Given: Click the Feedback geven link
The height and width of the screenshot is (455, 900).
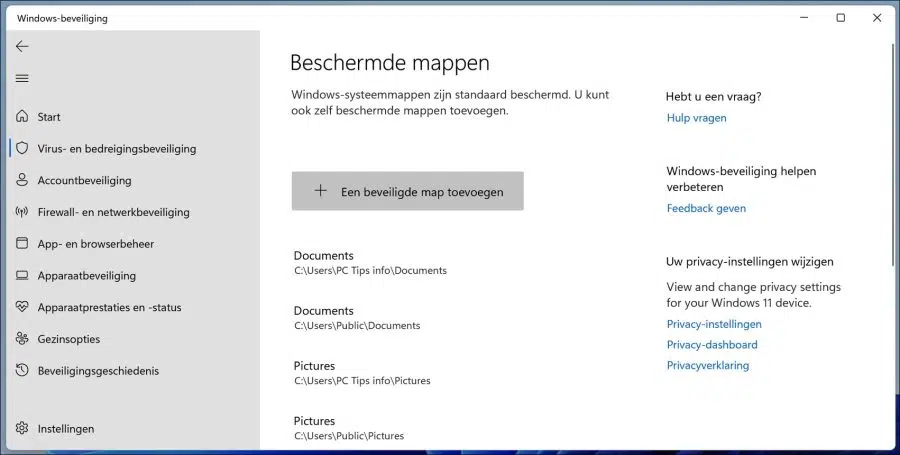Looking at the screenshot, I should point(706,208).
